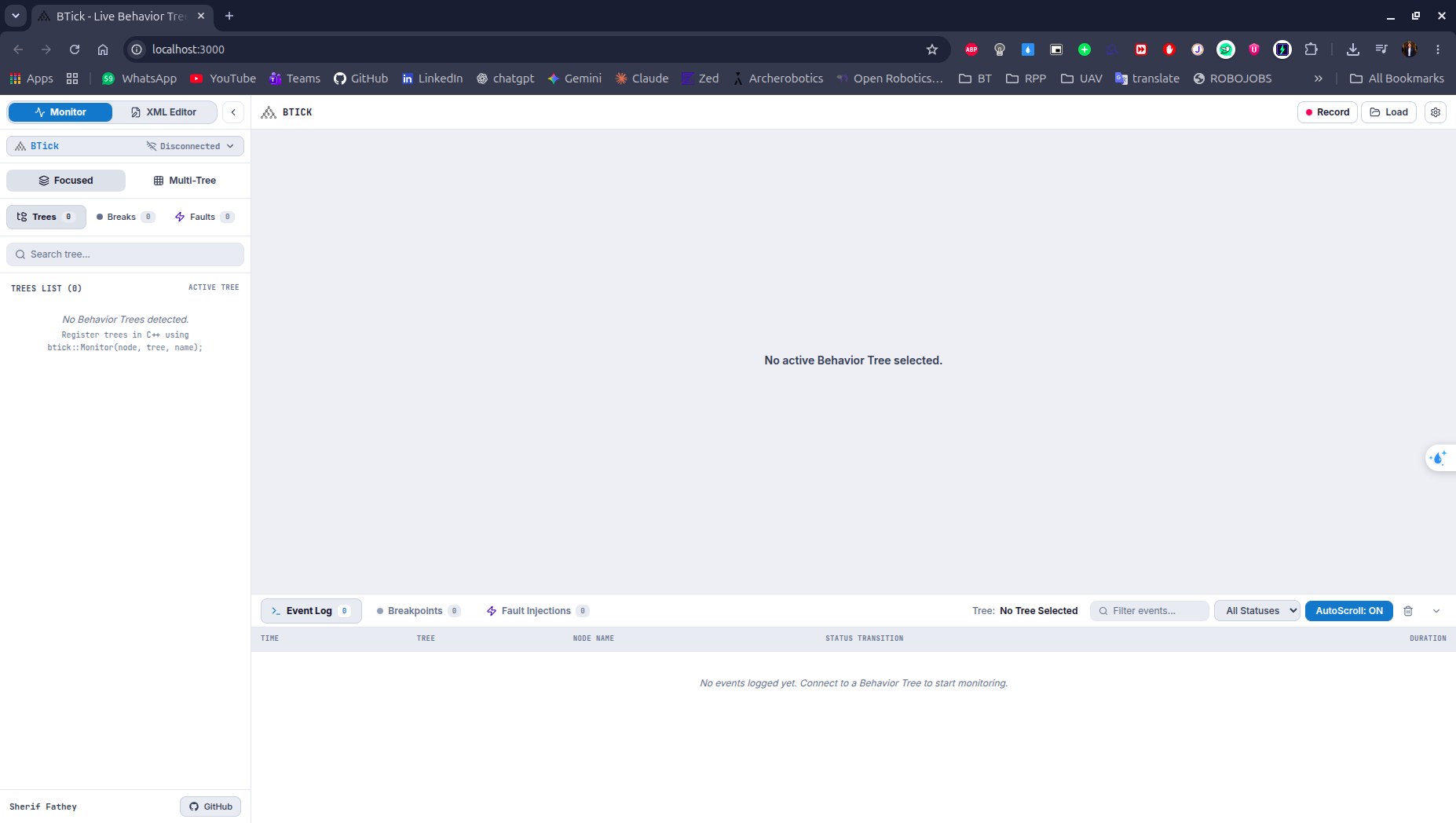Image resolution: width=1456 pixels, height=823 pixels.
Task: Switch to the Monitor mode tab
Action: pyautogui.click(x=60, y=112)
